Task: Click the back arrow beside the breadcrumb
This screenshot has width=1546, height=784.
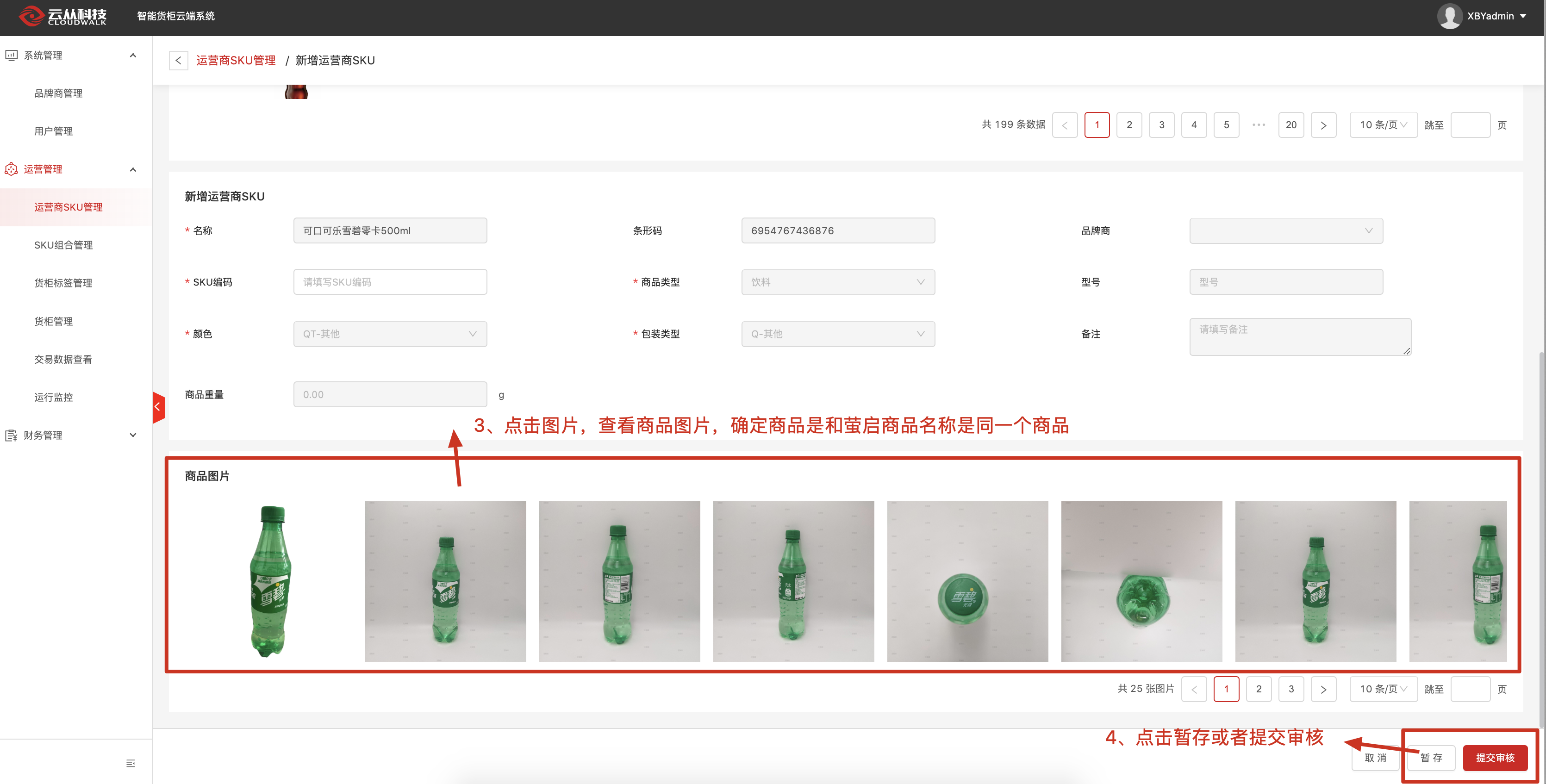Action: 178,61
